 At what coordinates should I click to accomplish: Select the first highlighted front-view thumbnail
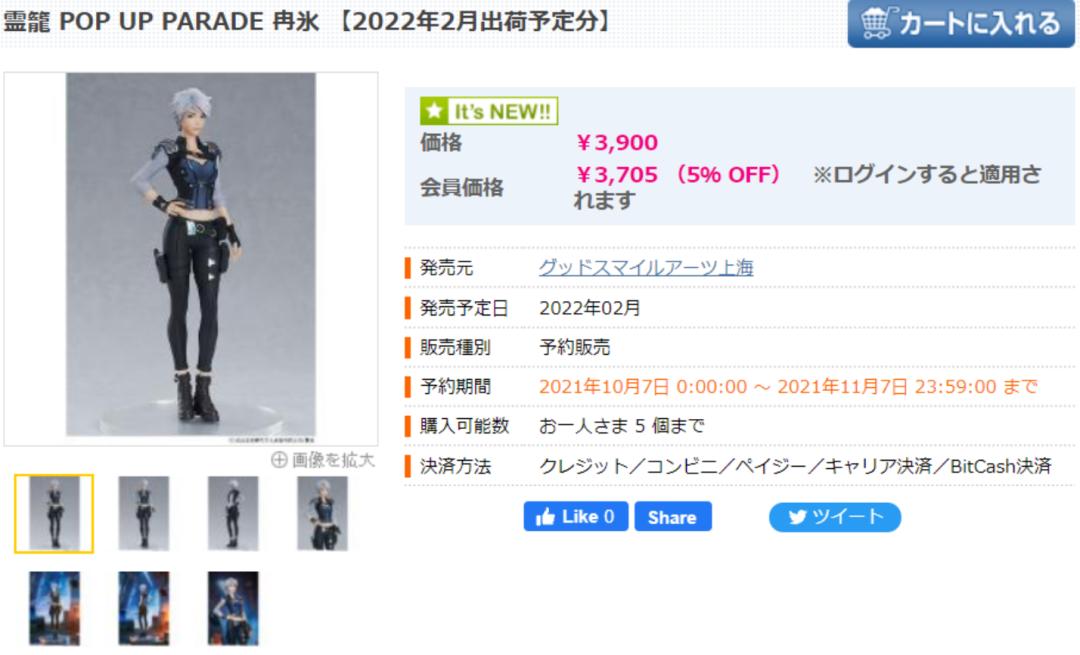(x=54, y=514)
